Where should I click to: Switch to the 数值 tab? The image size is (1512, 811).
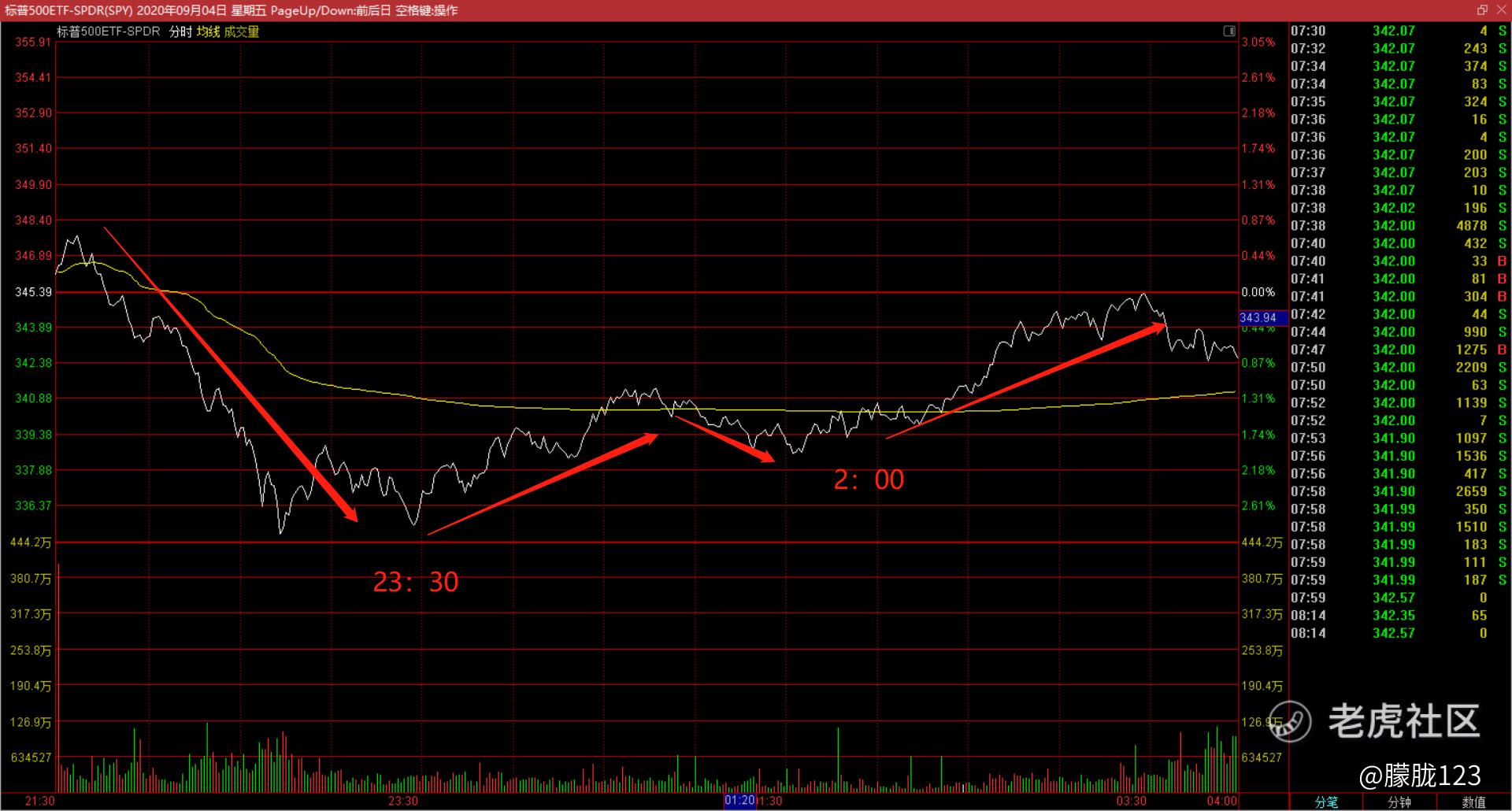tap(1473, 802)
